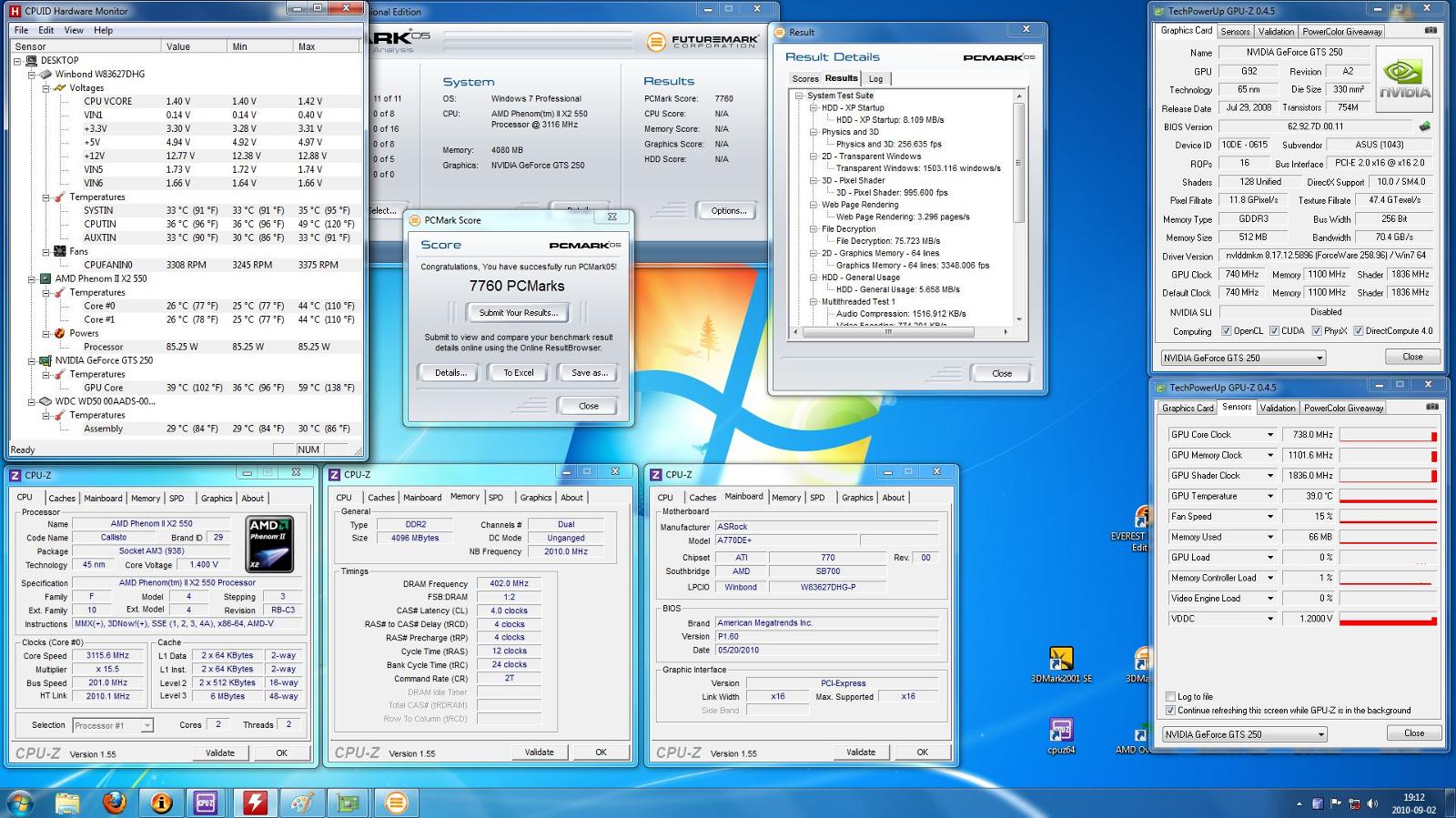Viewport: 1456px width, 818px height.
Task: Open the VDDC sensor dropdown
Action: tap(1270, 619)
